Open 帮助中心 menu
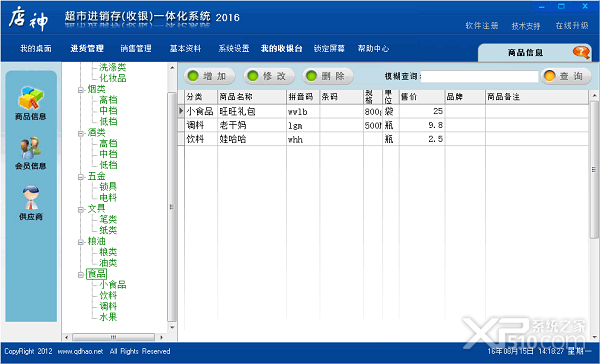 [373, 49]
